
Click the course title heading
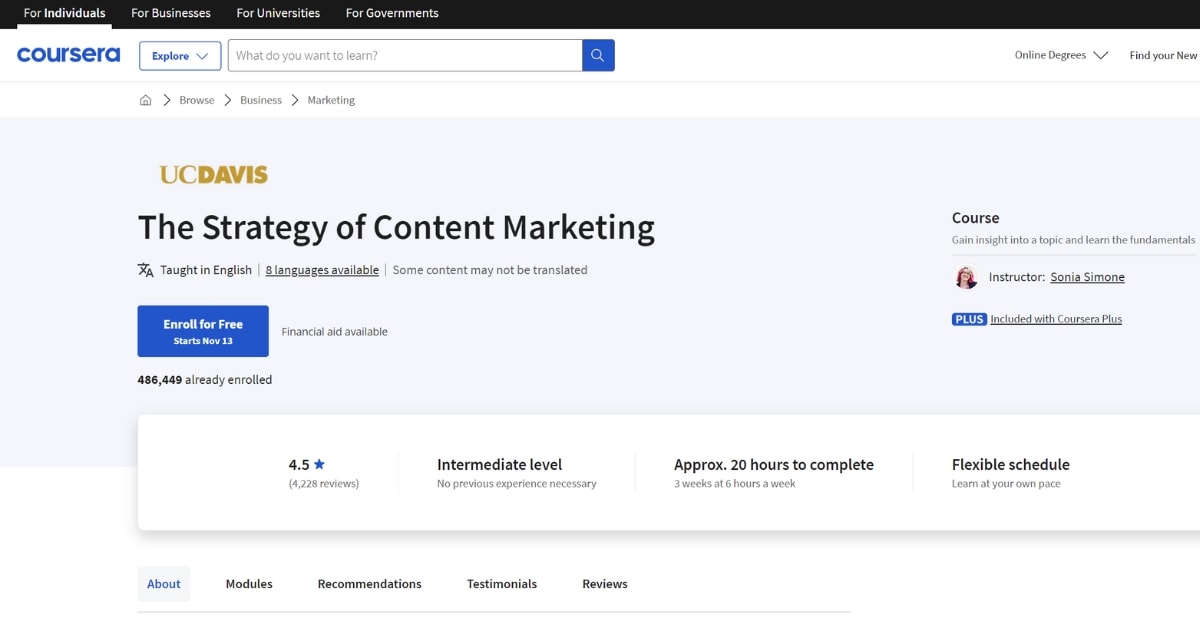(396, 228)
